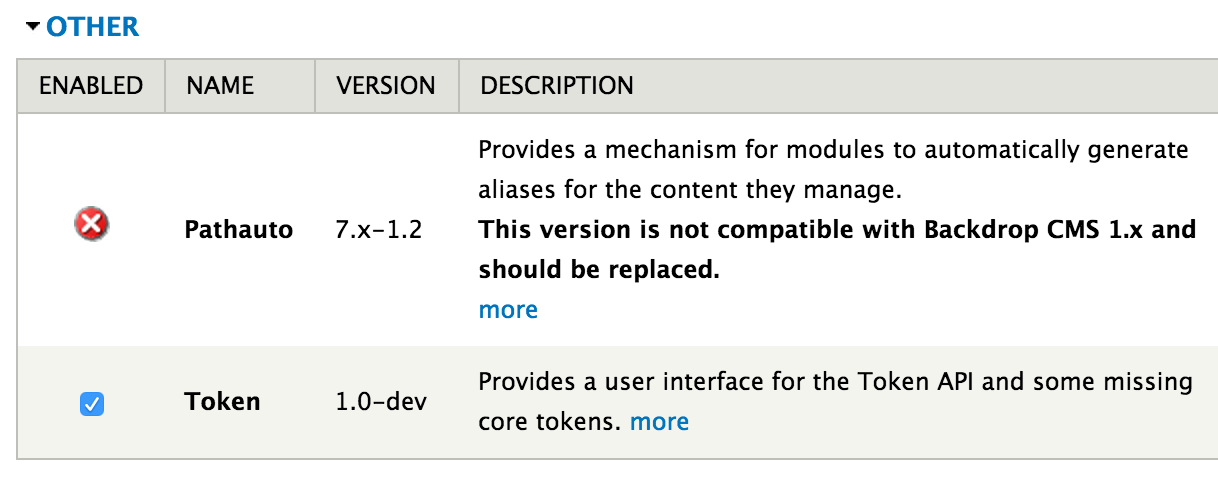The image size is (1218, 486).
Task: Click the NAME column header
Action: [220, 86]
